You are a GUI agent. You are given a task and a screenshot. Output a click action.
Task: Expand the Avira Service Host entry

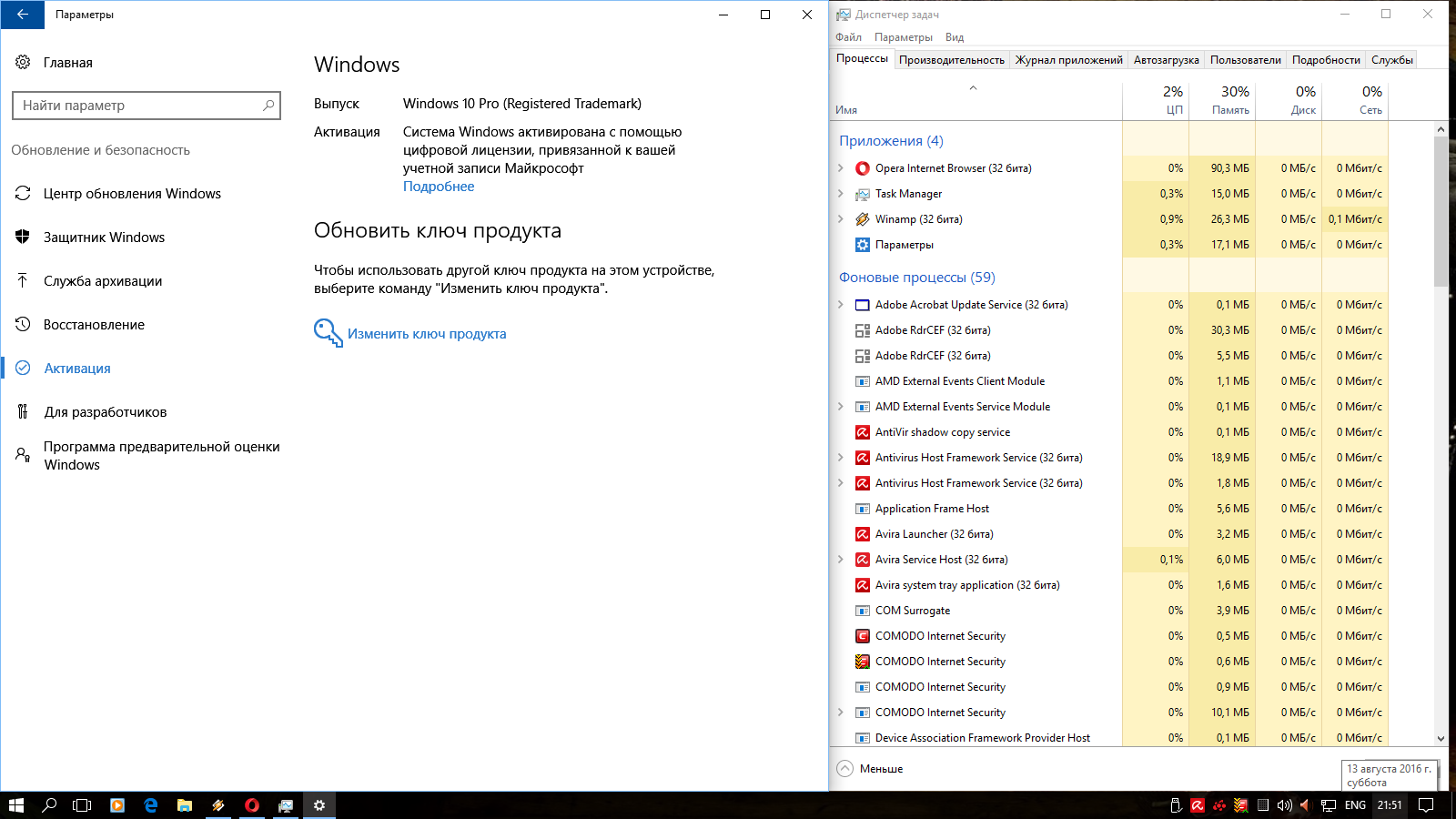pos(841,560)
